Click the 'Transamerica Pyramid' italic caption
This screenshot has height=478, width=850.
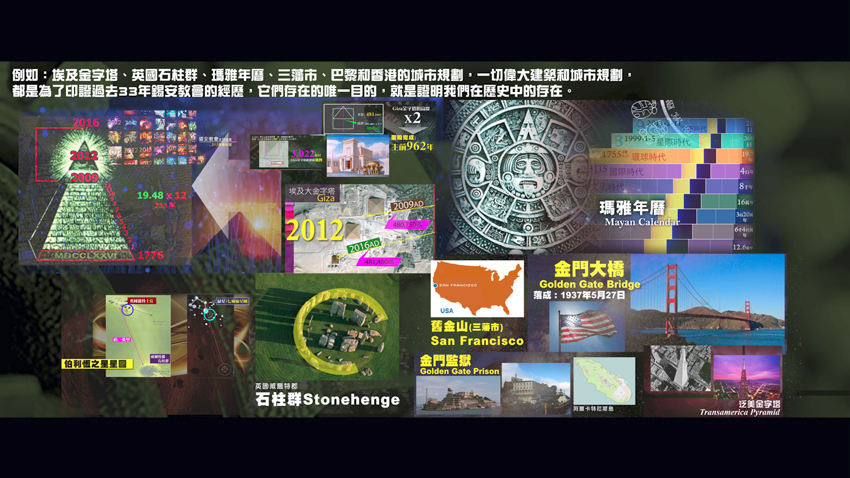pos(739,412)
